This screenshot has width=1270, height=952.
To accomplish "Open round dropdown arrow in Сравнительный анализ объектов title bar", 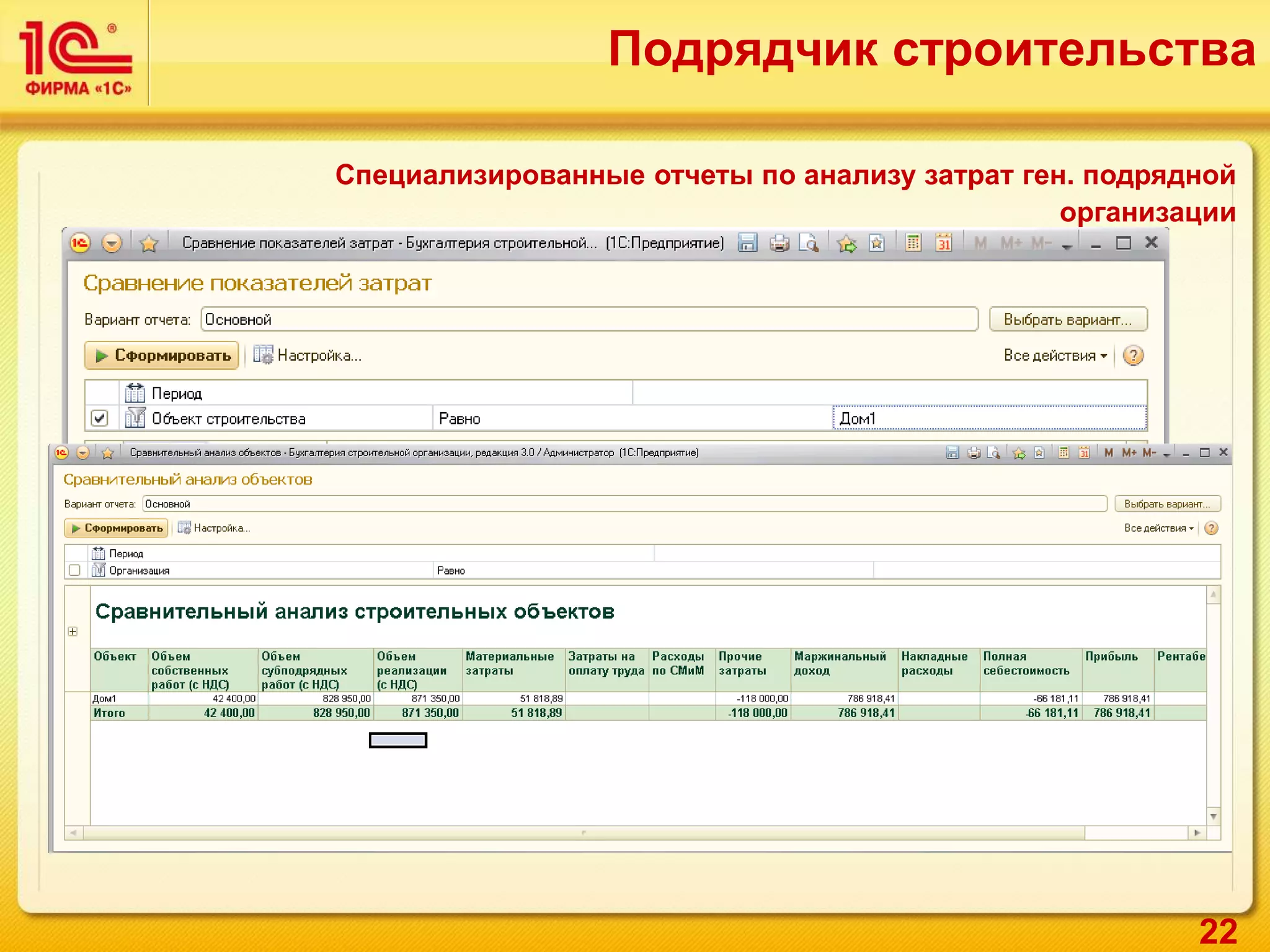I will [82, 452].
